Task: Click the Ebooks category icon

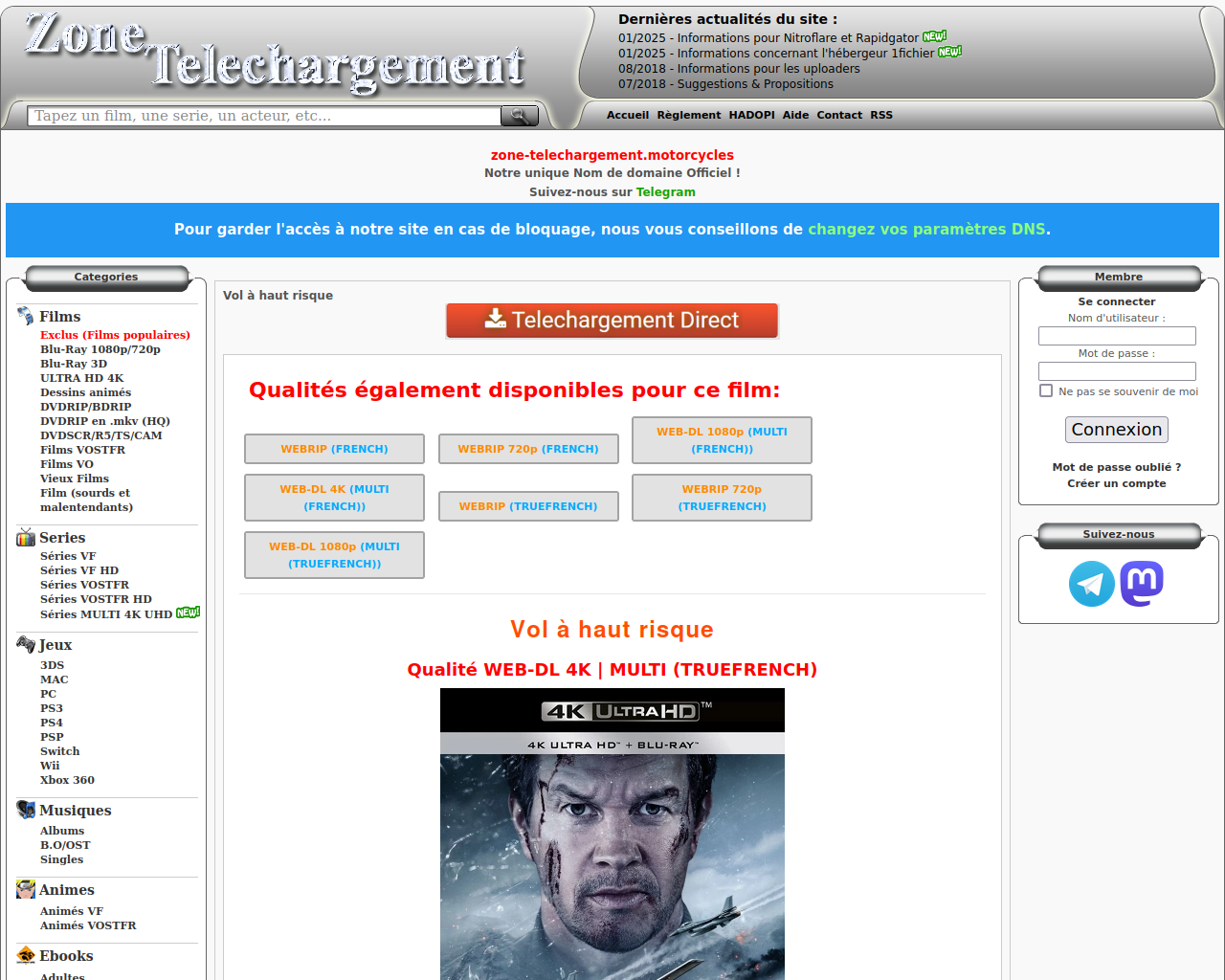Action: pyautogui.click(x=26, y=955)
